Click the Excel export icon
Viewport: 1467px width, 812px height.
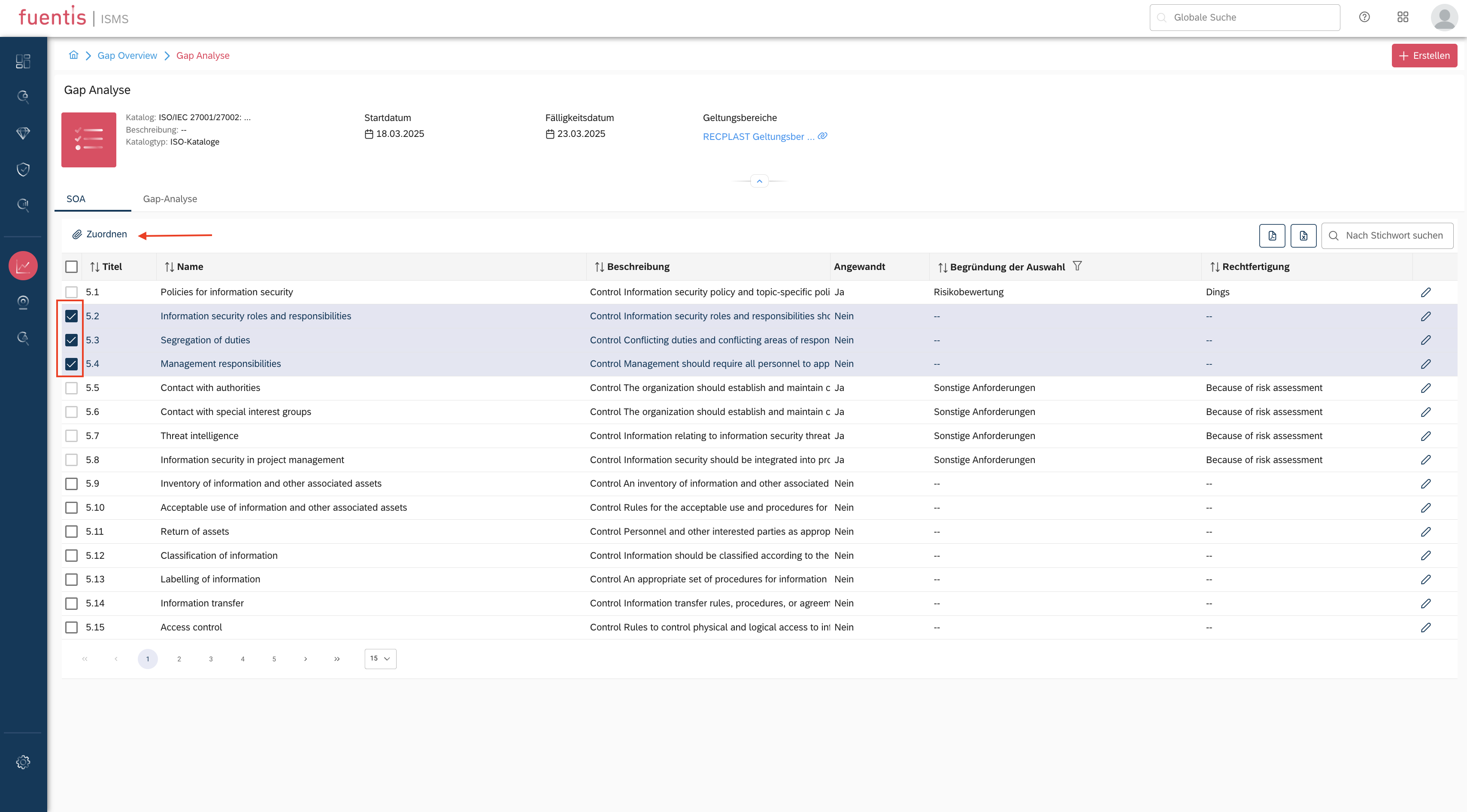tap(1303, 235)
